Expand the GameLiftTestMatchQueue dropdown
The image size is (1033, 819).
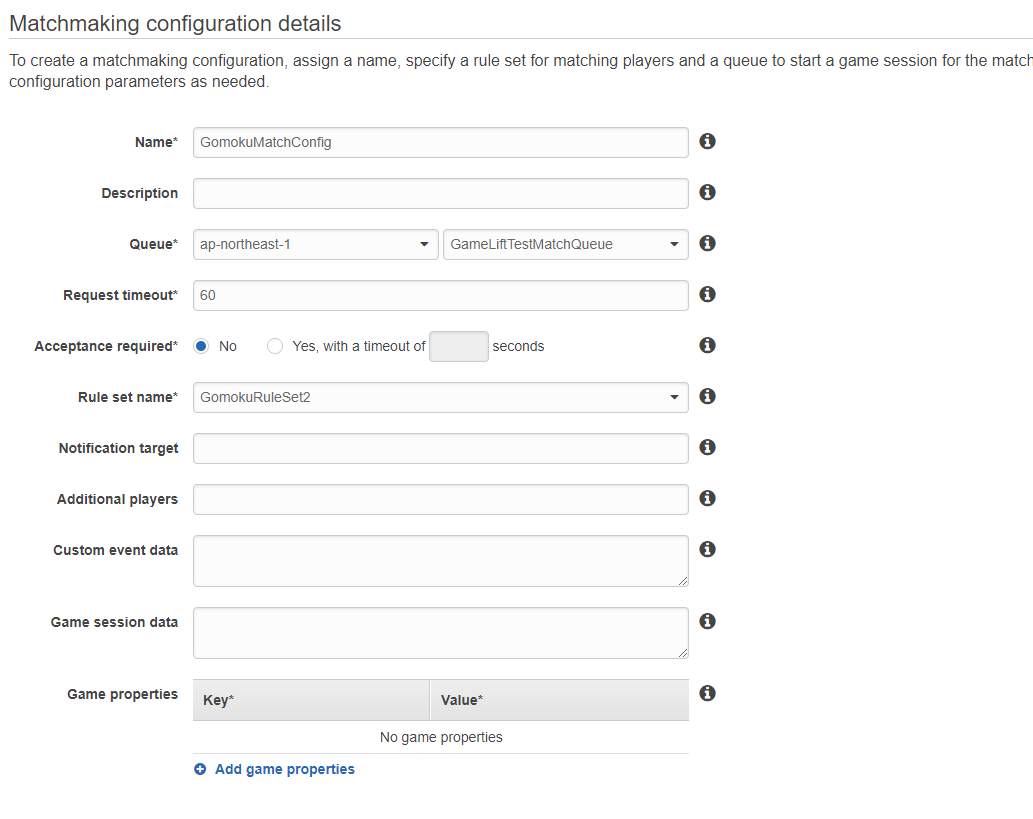tap(566, 244)
